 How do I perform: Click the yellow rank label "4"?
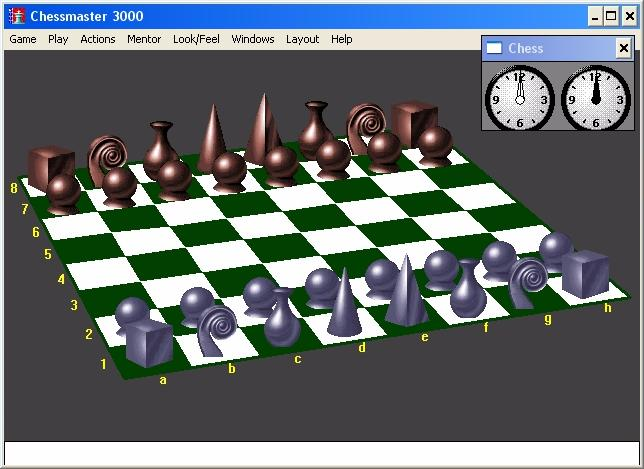[x=61, y=279]
